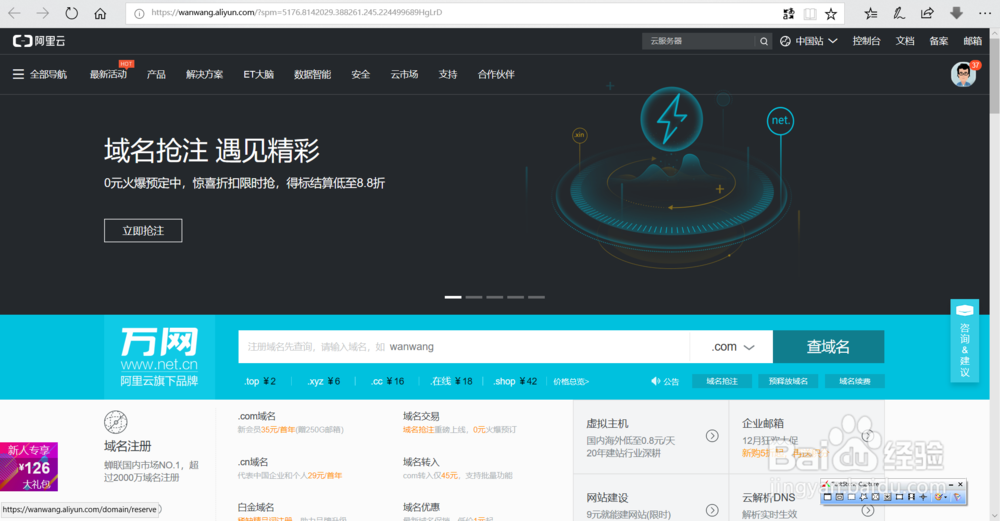Click the 预释放域名 button
The height and width of the screenshot is (521, 1000).
click(x=788, y=381)
